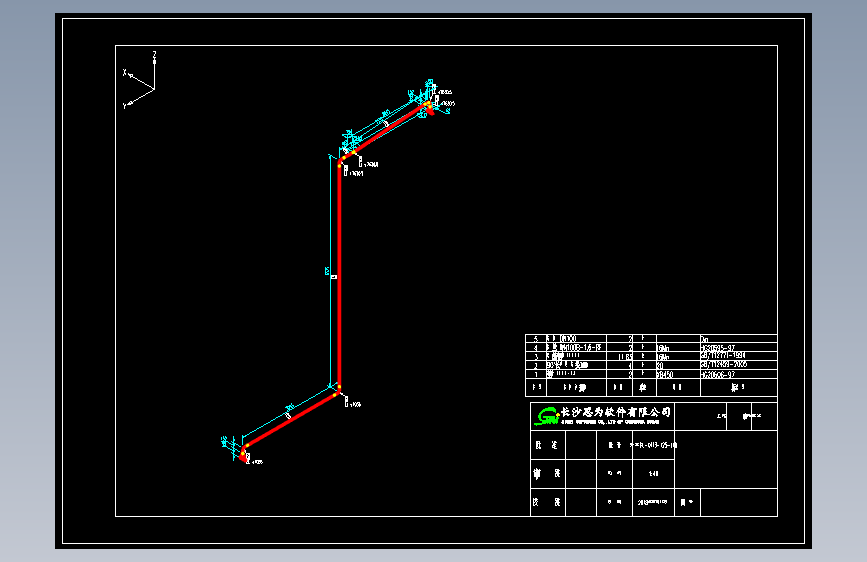Click the cyan vertical dimension line beside the pipe

[x=331, y=271]
